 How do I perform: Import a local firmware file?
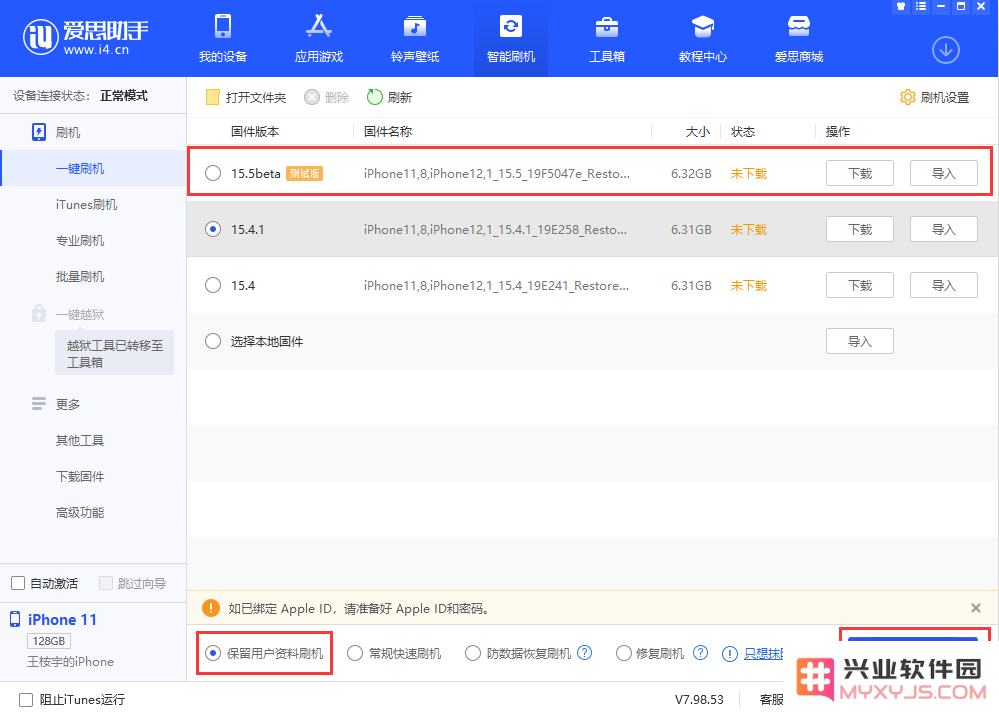[859, 341]
